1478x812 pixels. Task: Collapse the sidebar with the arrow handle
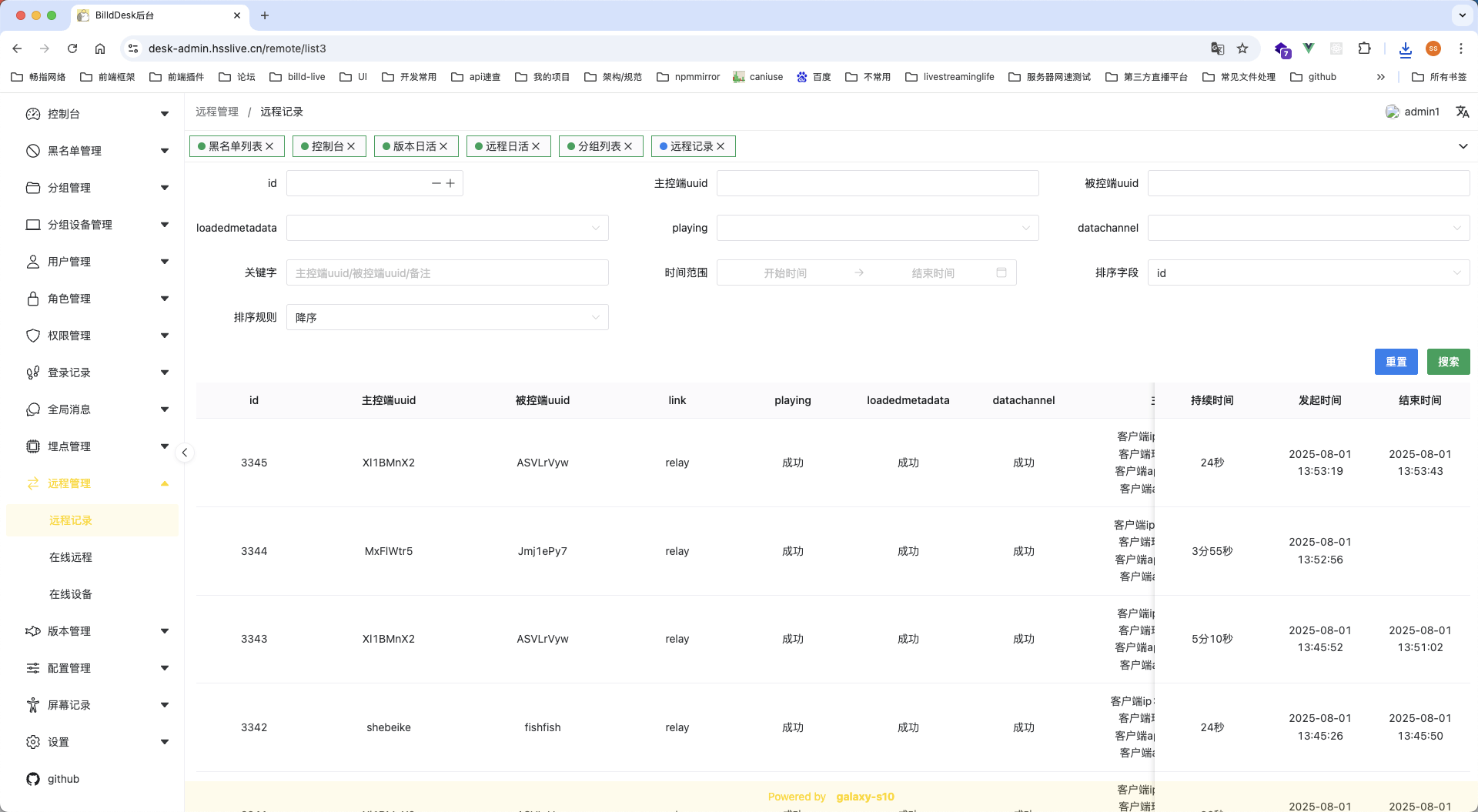click(x=185, y=453)
